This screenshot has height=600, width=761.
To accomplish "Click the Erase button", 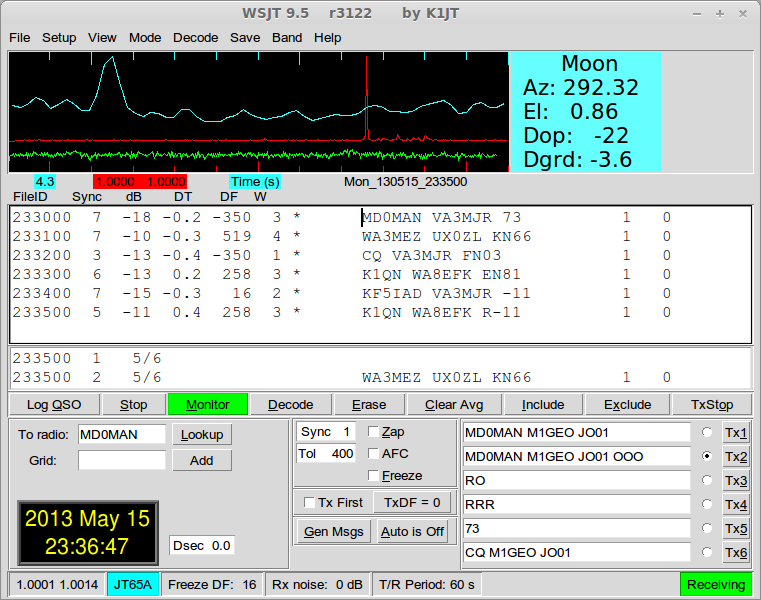I will pos(369,404).
